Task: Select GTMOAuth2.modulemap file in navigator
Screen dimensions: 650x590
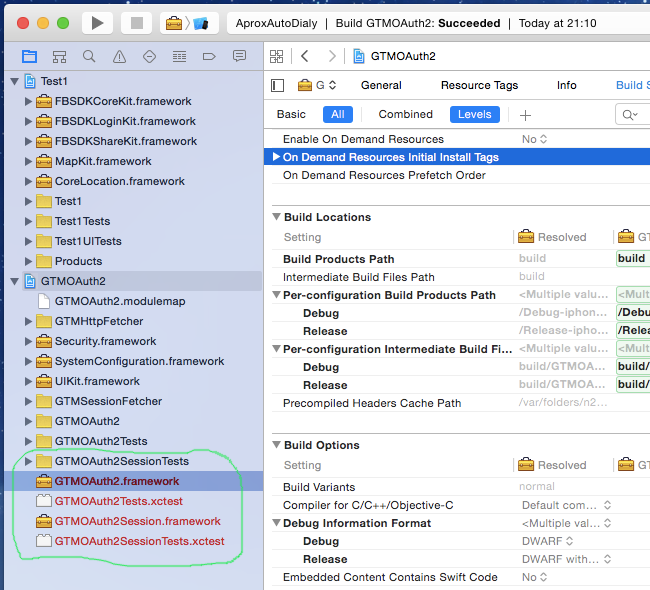Action: pyautogui.click(x=119, y=301)
